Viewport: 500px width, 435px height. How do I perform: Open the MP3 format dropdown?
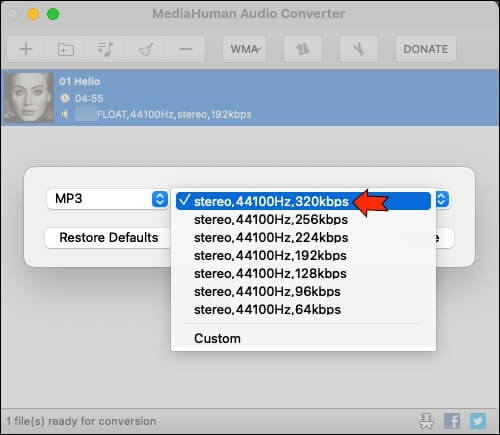[x=107, y=199]
